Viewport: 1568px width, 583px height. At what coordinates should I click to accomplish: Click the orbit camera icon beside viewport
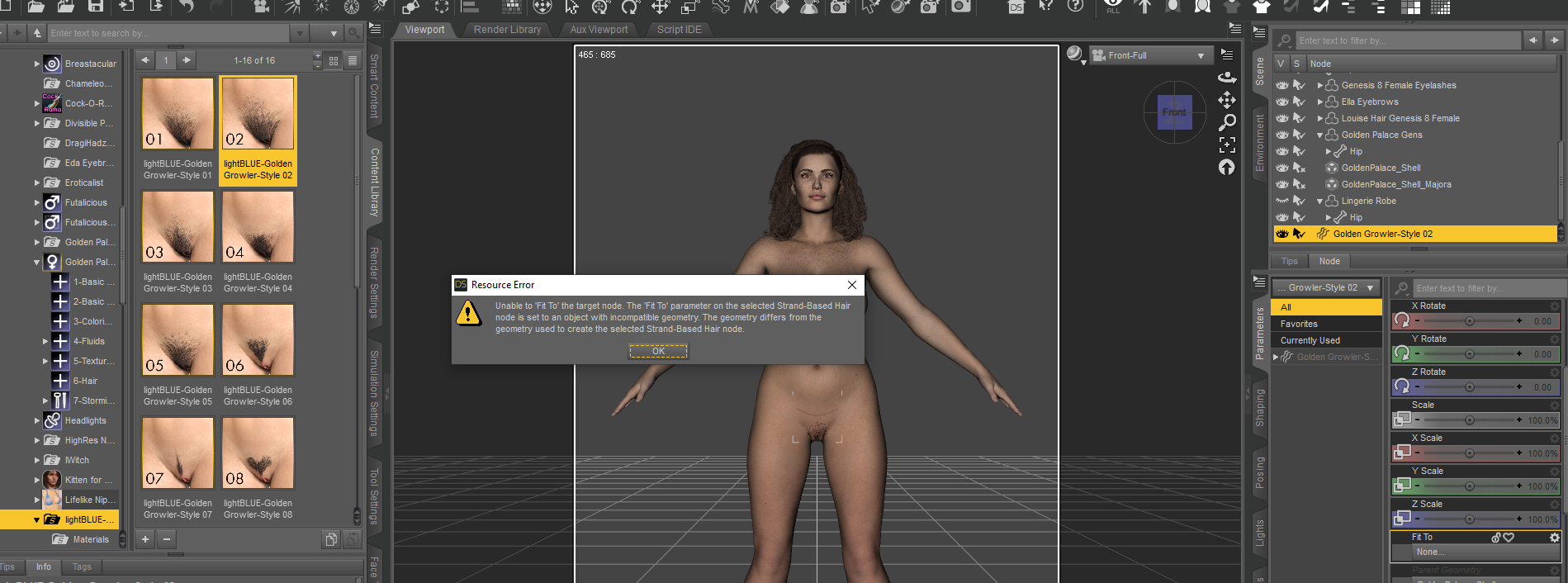(1227, 77)
